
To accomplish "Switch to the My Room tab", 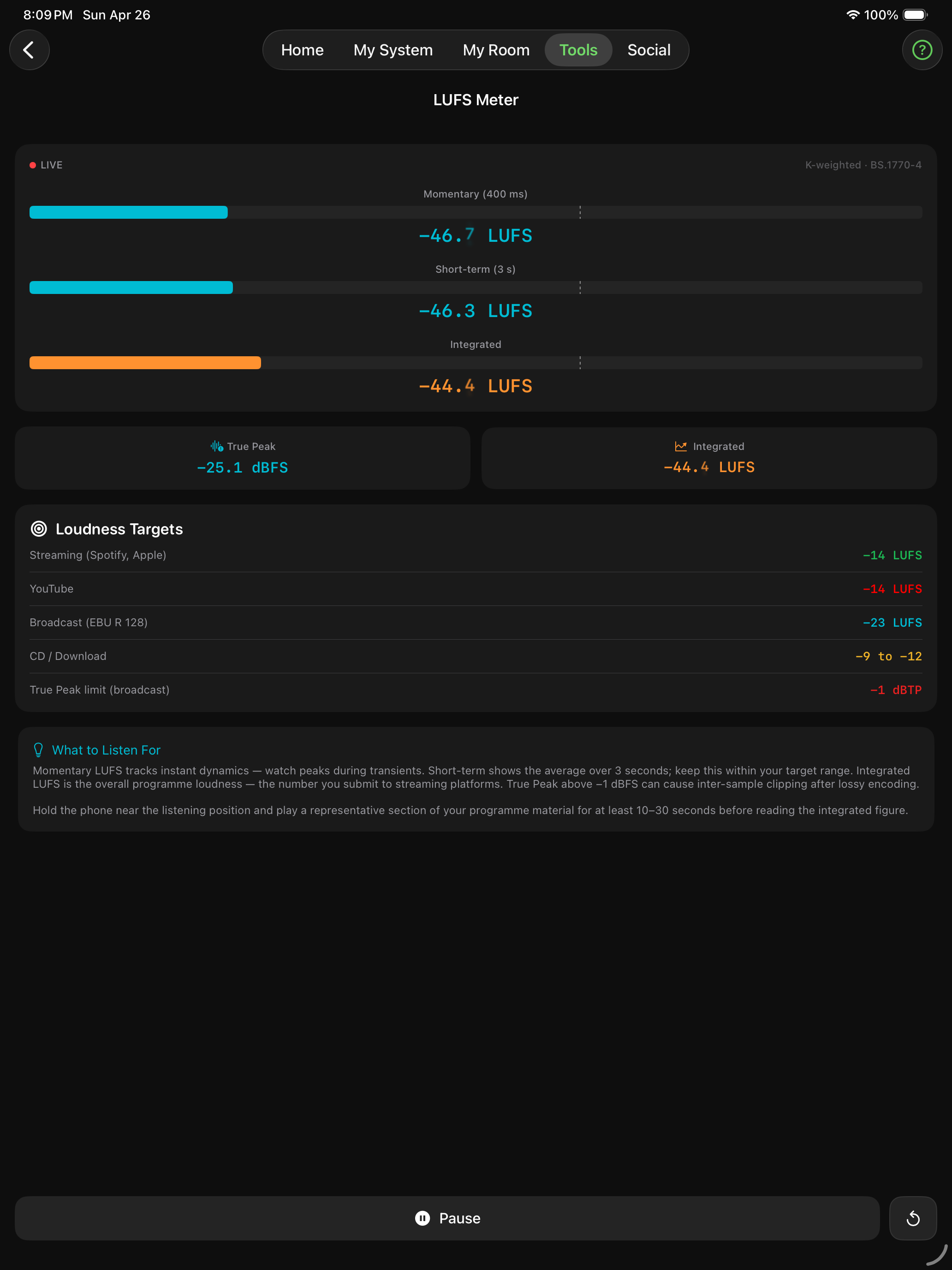I will (496, 50).
